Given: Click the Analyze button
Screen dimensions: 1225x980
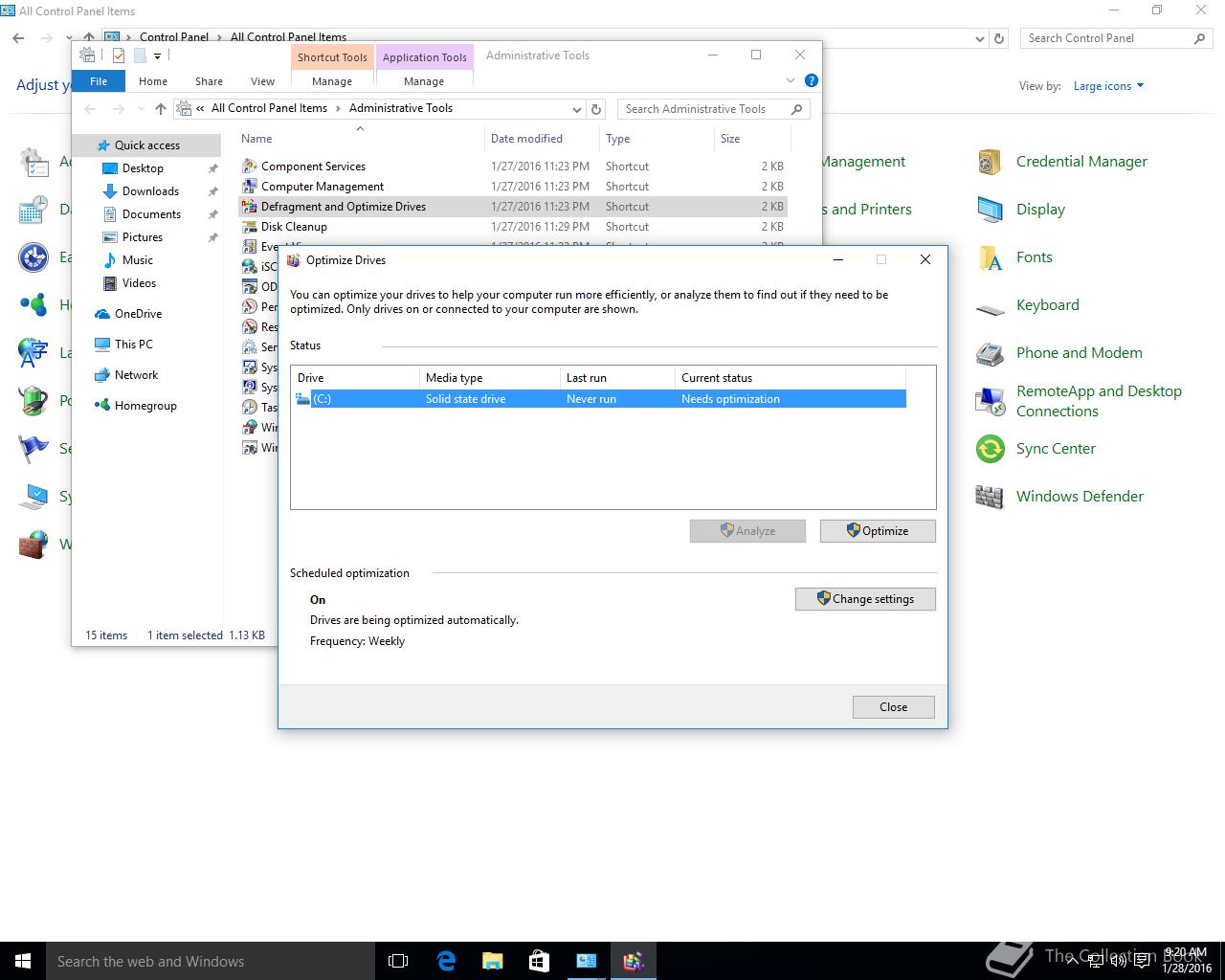Looking at the screenshot, I should 747,531.
